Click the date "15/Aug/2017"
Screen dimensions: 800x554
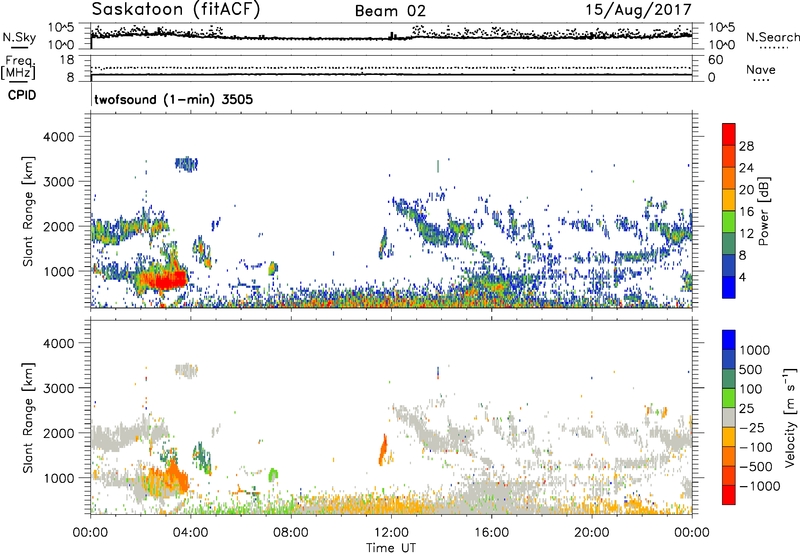pos(639,10)
